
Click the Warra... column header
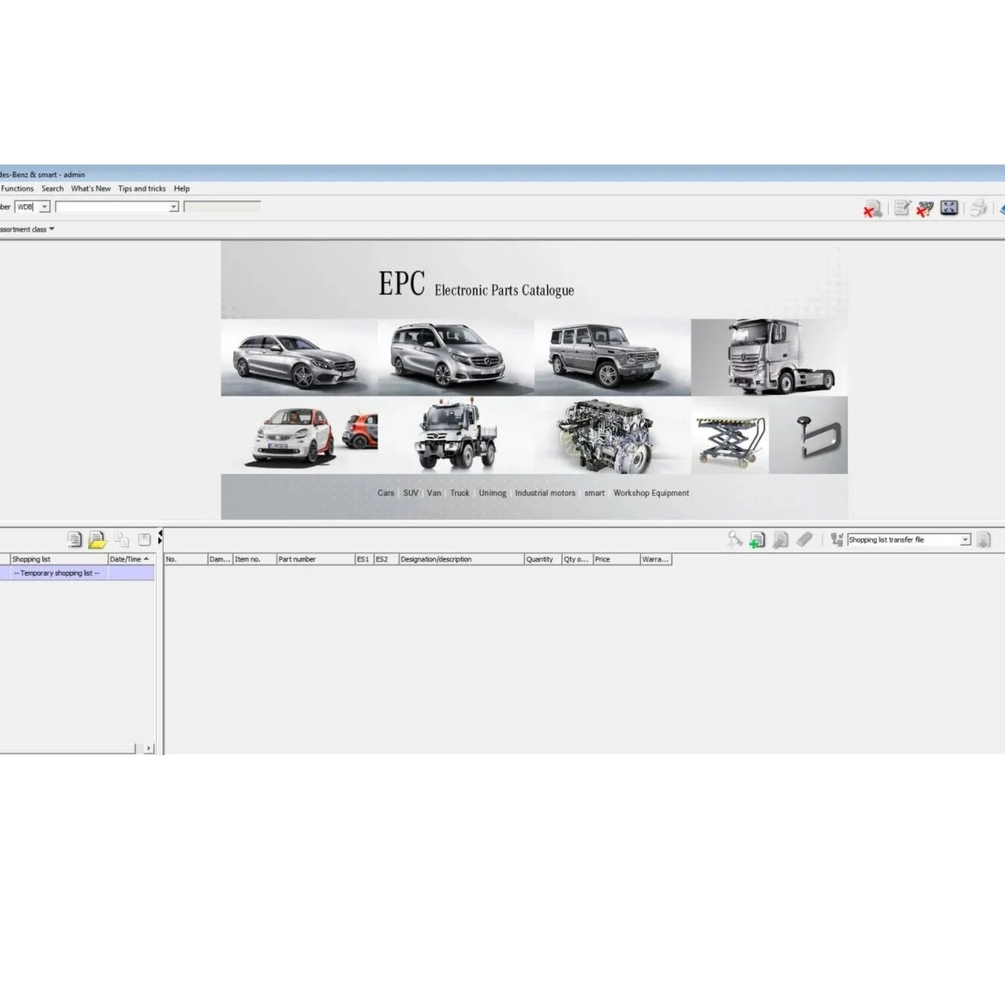656,559
